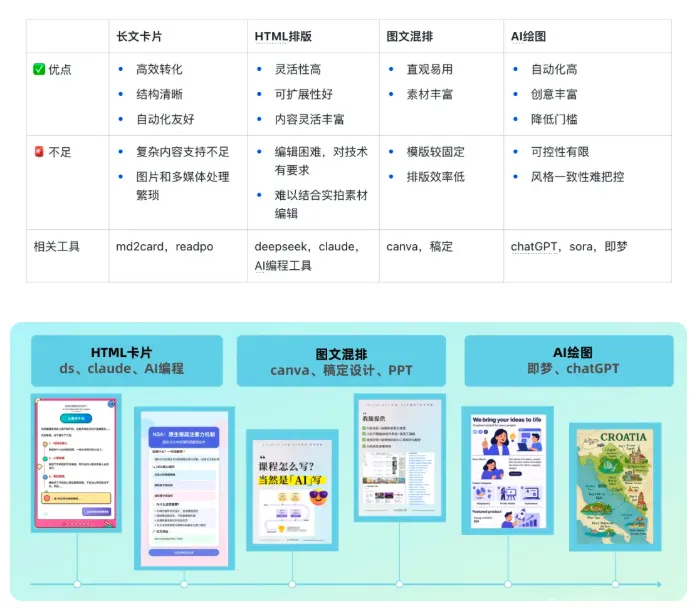The image size is (692, 608).
Task: Click the timeline dot under the ideas-to-life illustration
Action: [x=508, y=584]
